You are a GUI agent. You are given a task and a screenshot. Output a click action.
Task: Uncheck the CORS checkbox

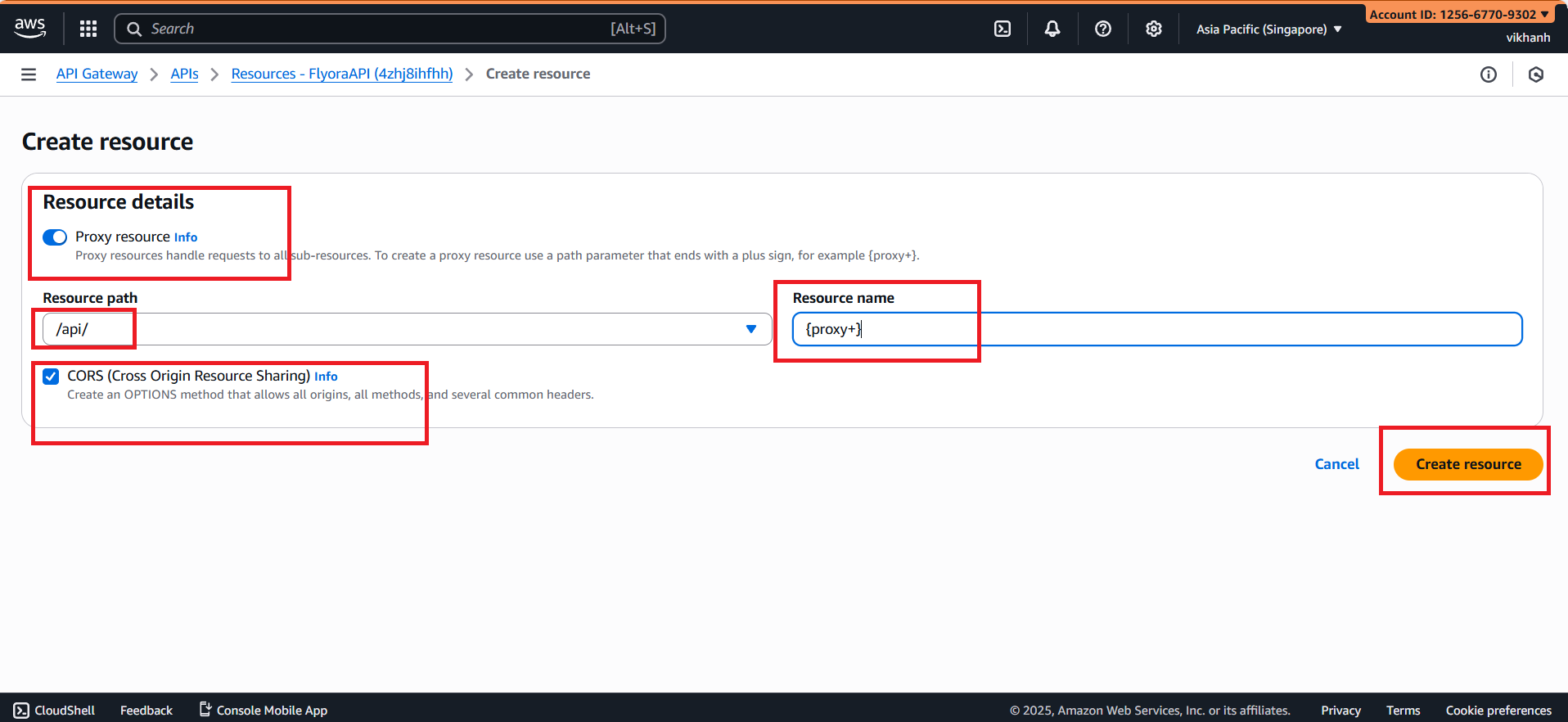point(51,377)
